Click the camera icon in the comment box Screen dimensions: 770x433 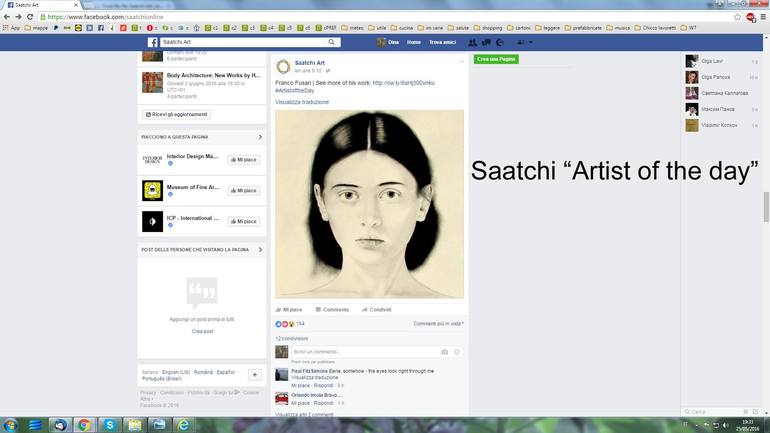pos(444,352)
